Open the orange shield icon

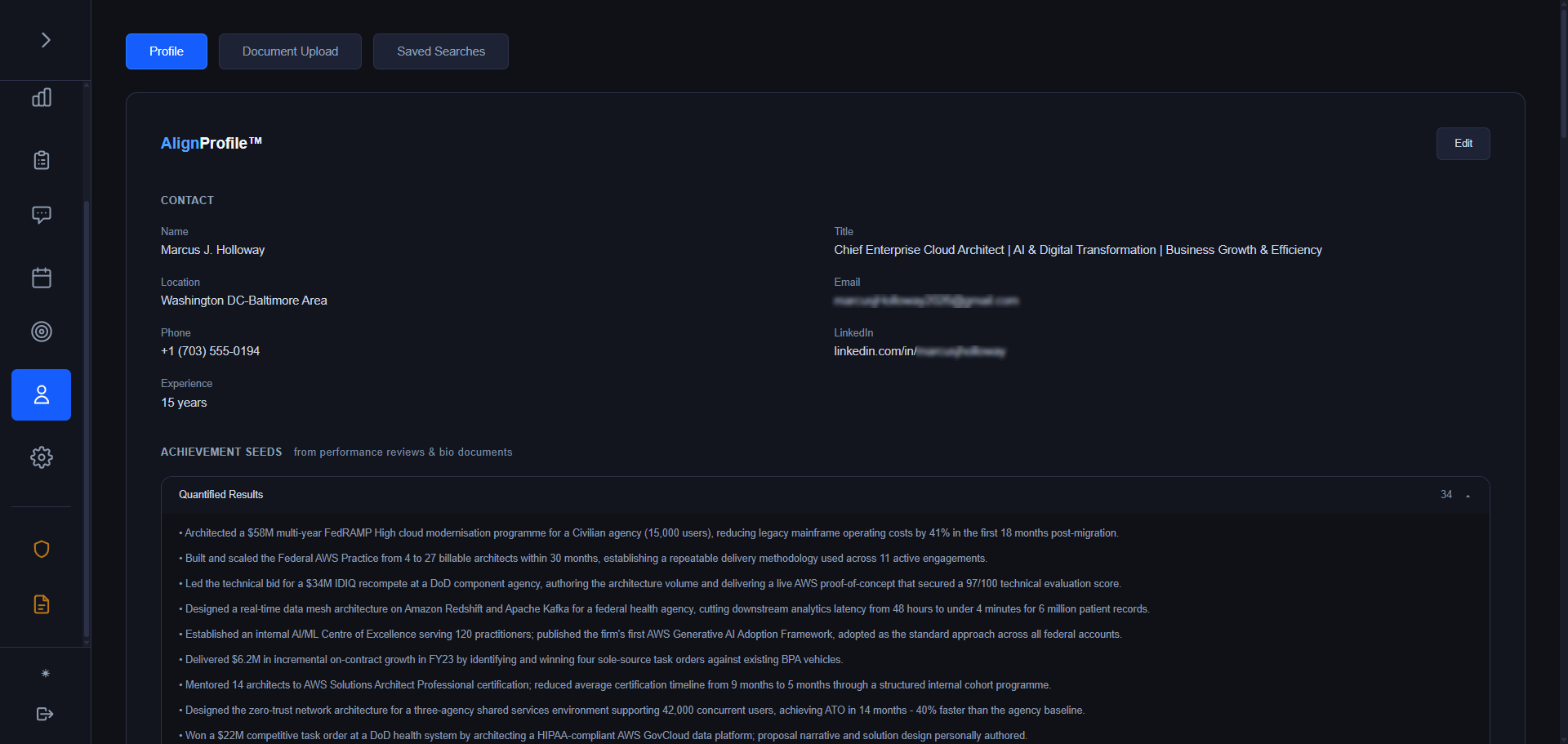pyautogui.click(x=42, y=549)
